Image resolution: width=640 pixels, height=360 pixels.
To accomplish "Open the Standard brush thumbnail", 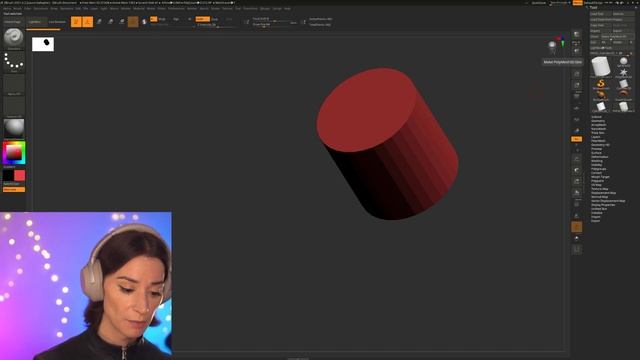I will coord(14,39).
